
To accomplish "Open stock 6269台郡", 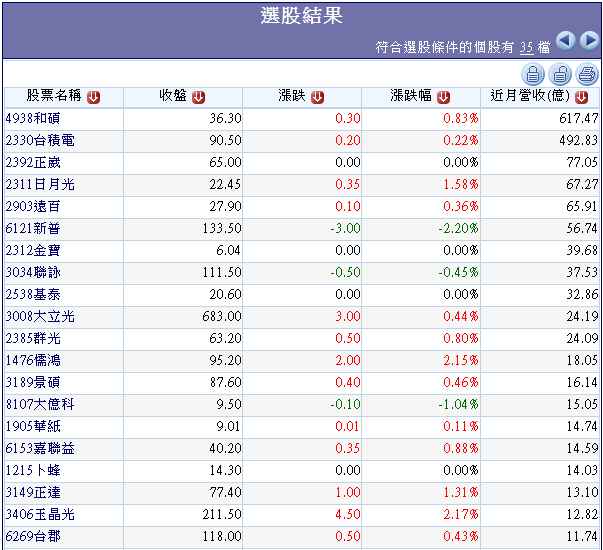I will tap(33, 536).
